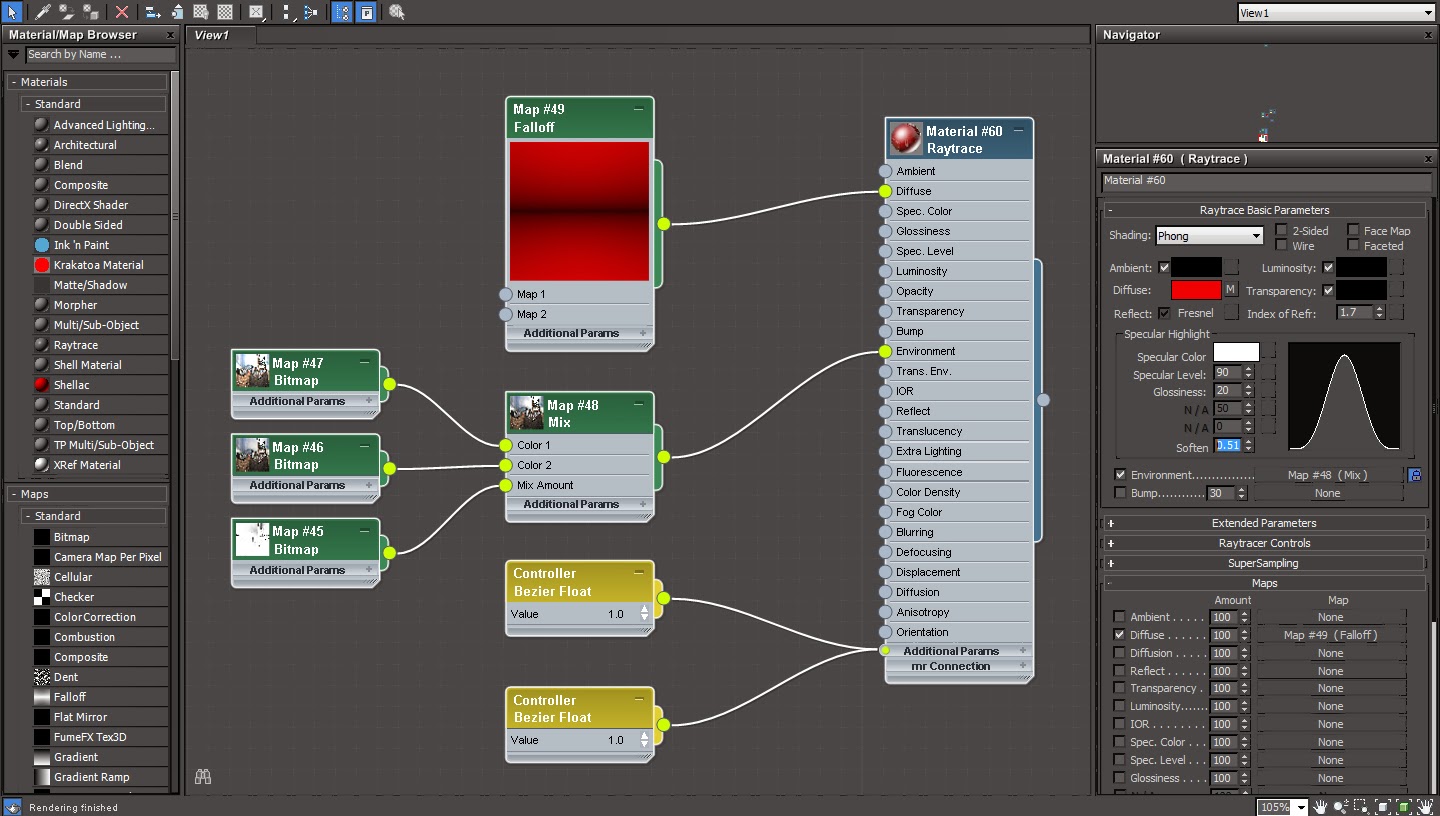
Task: Uncheck the Fresnel Reflect checkbox
Action: pos(1164,313)
